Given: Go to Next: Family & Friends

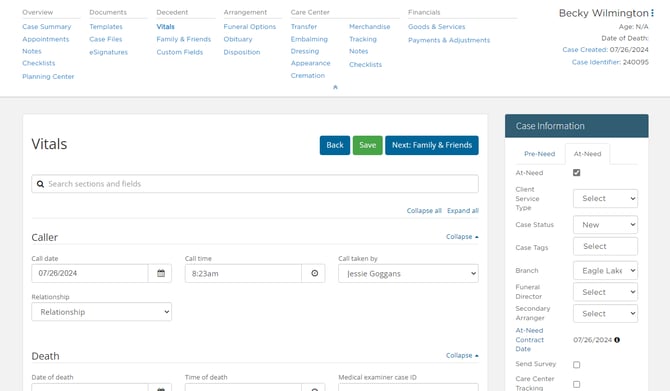Looking at the screenshot, I should [x=432, y=145].
